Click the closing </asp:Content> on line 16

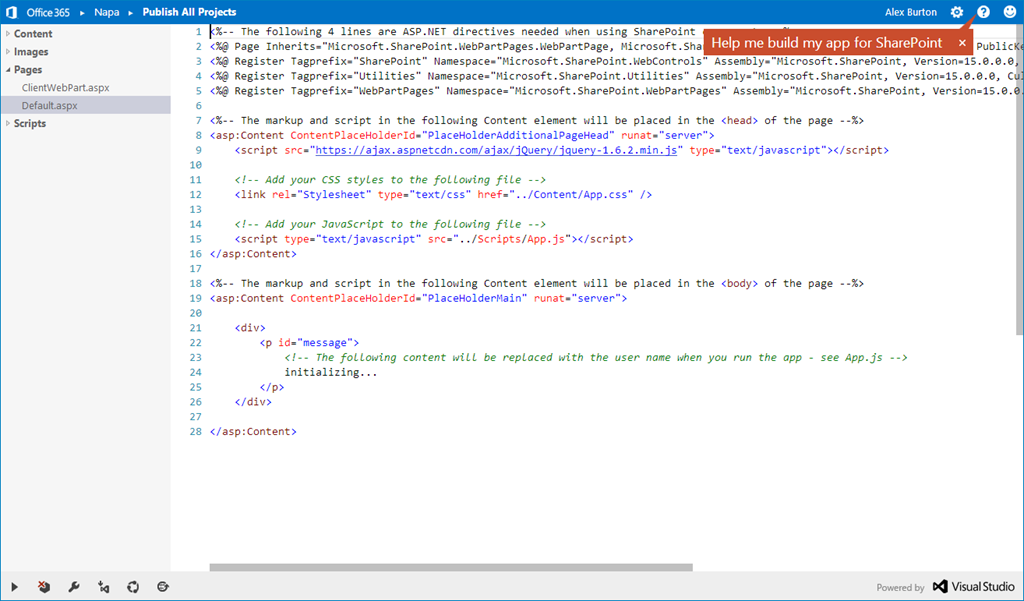[253, 253]
